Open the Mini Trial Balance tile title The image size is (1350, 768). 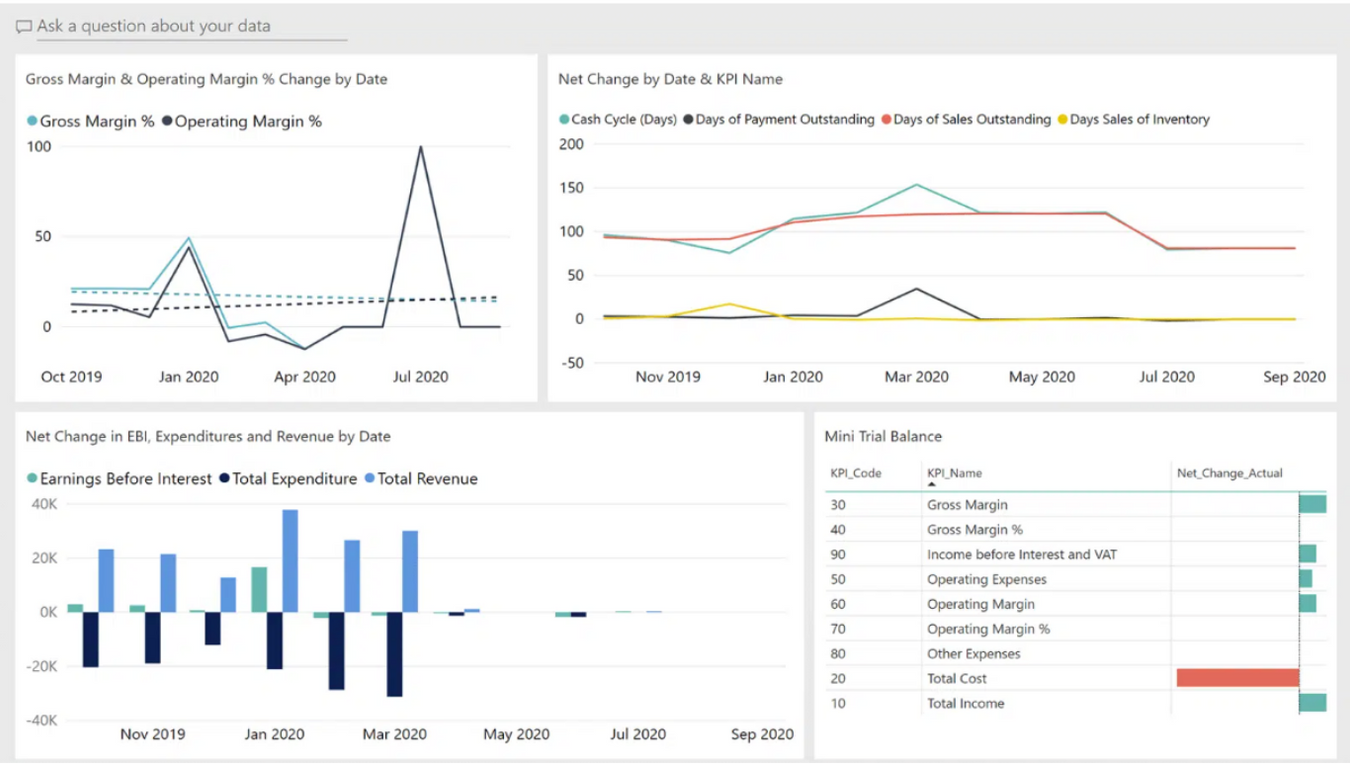(883, 436)
